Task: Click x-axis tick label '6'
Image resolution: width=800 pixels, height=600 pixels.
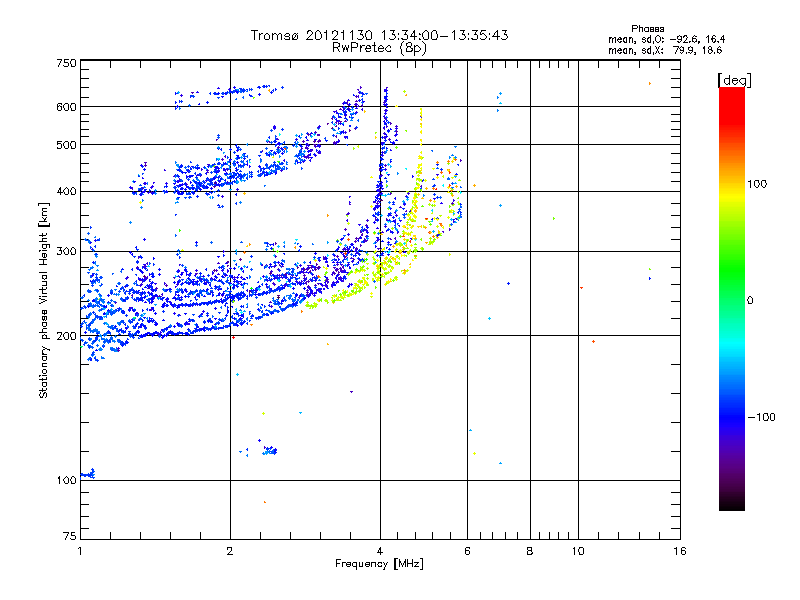Action: pos(467,551)
